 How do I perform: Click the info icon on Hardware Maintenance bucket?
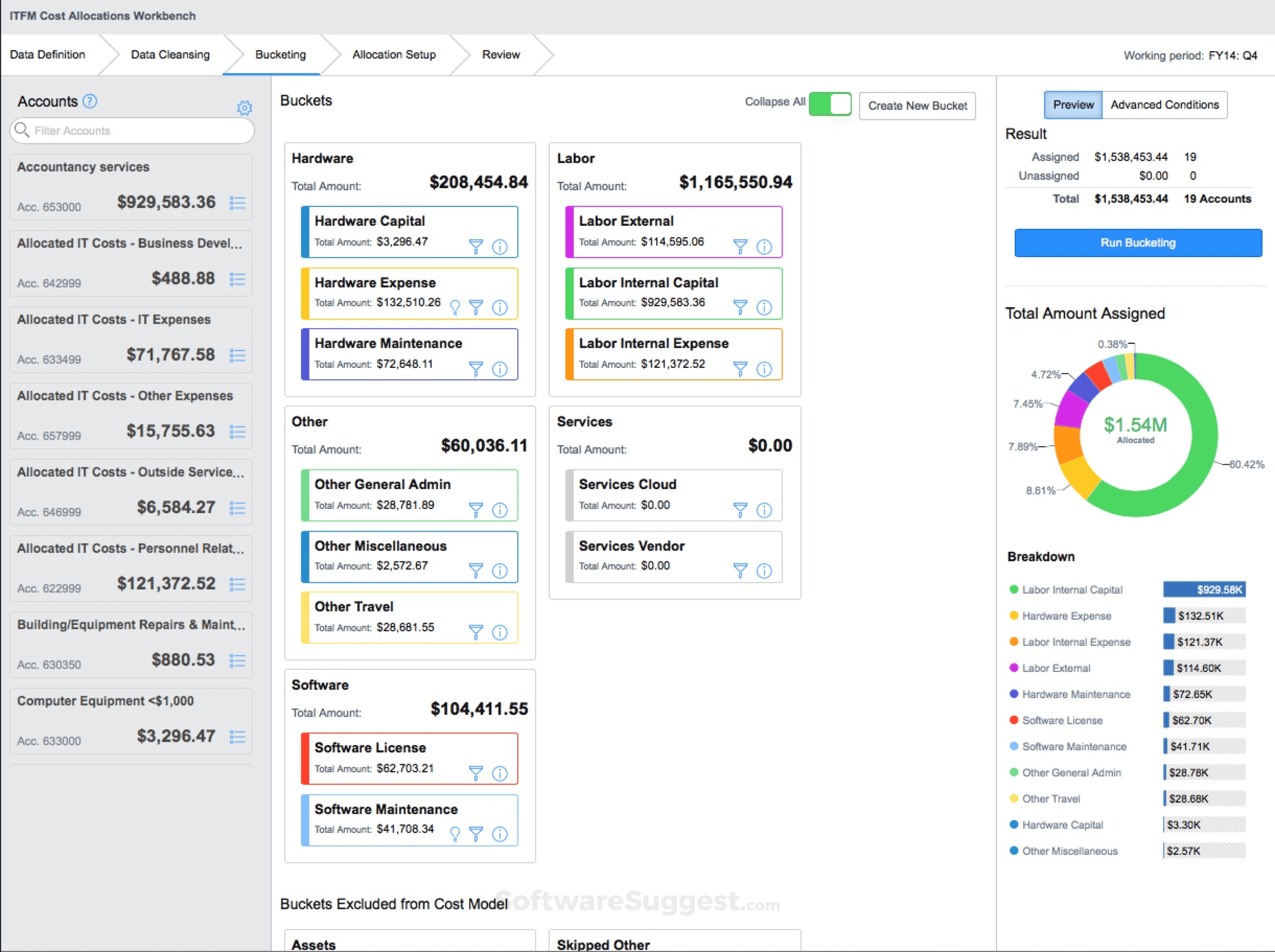pos(503,362)
